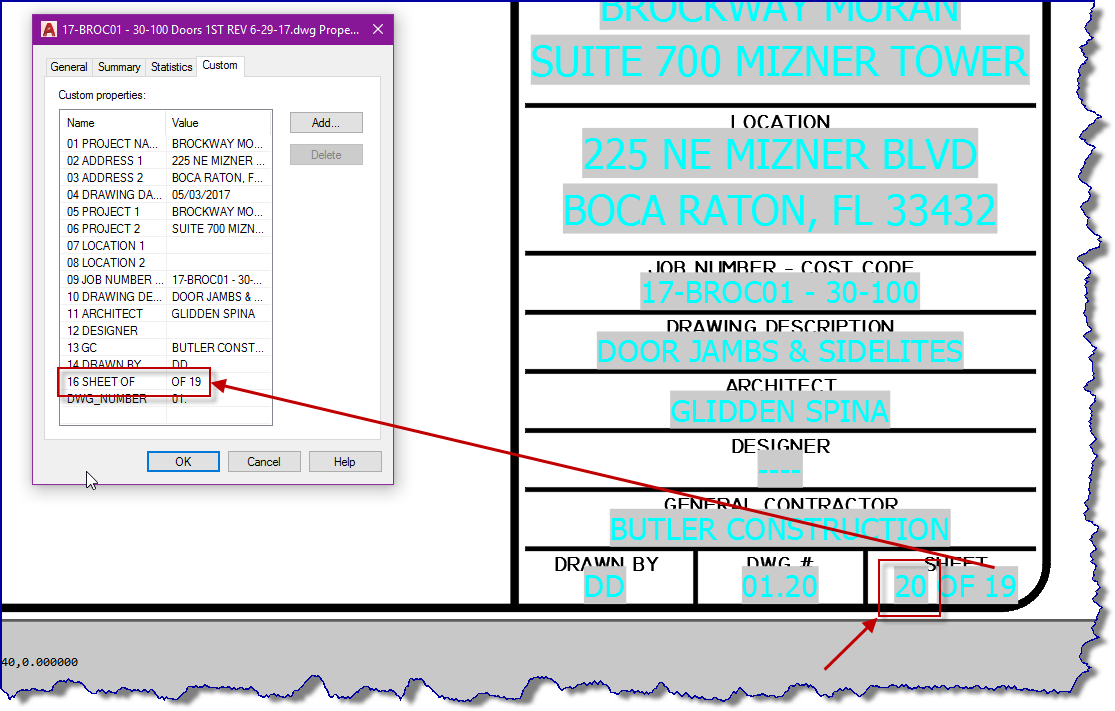This screenshot has height=711, width=1115.
Task: Click the 01.20 drawing number field
Action: click(x=779, y=587)
